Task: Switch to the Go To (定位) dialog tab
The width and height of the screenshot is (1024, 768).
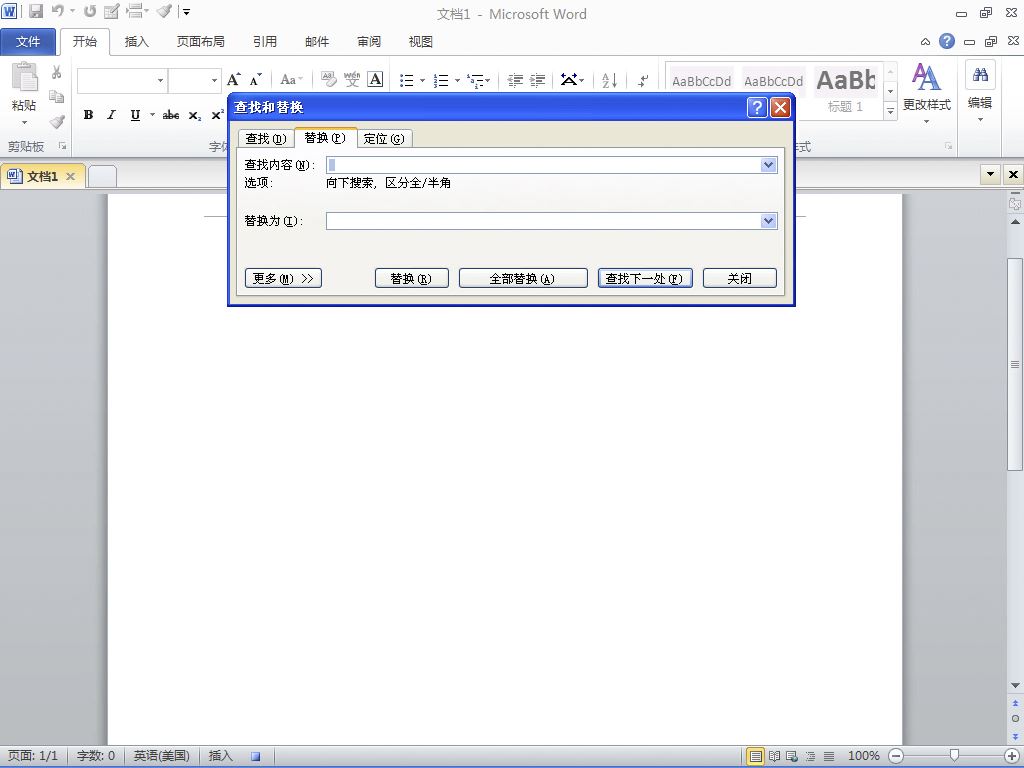Action: (384, 138)
